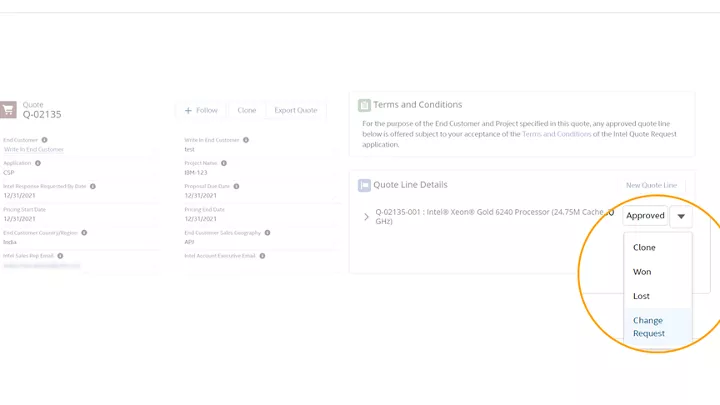Click the info icon next to Project Name

coord(224,163)
